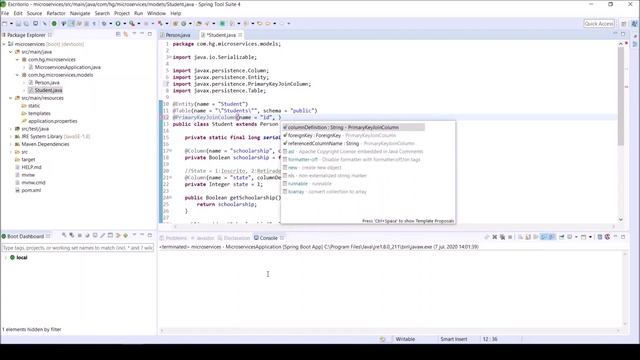Collapse the src/main/resources folder

click(x=11, y=98)
